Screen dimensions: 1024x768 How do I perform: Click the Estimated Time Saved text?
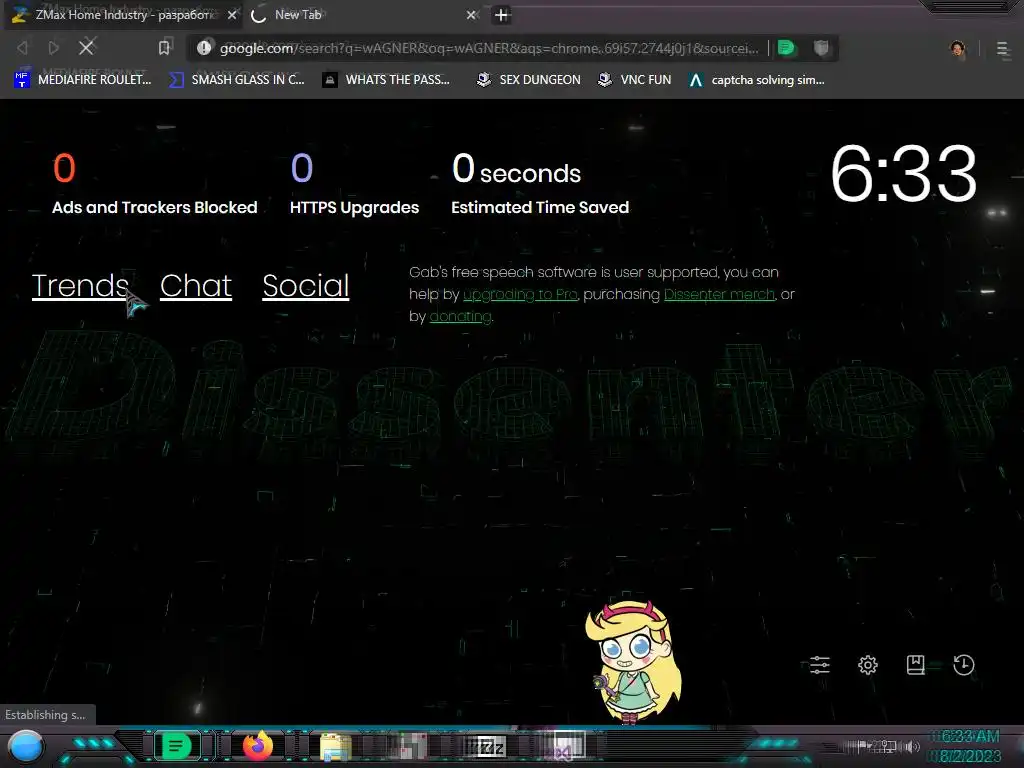click(540, 208)
